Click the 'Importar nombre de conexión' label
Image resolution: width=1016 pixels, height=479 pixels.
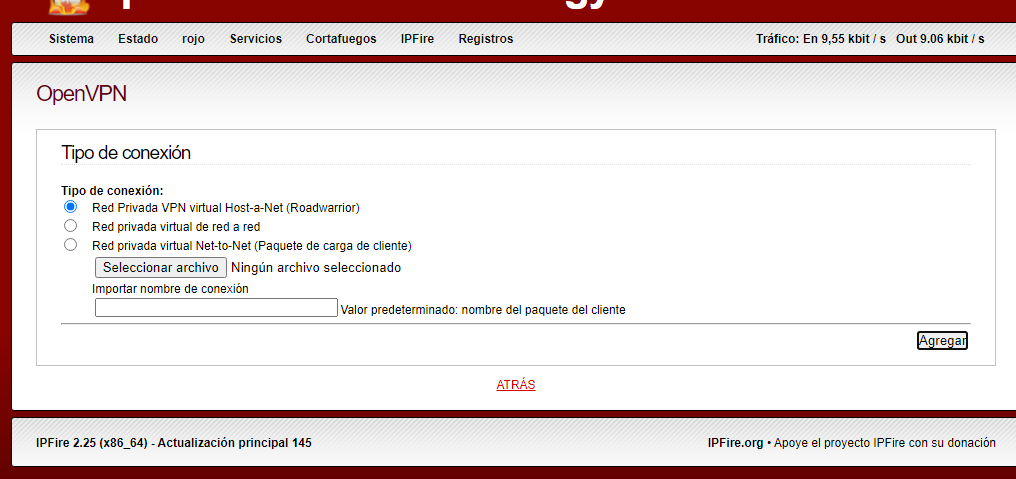click(170, 288)
